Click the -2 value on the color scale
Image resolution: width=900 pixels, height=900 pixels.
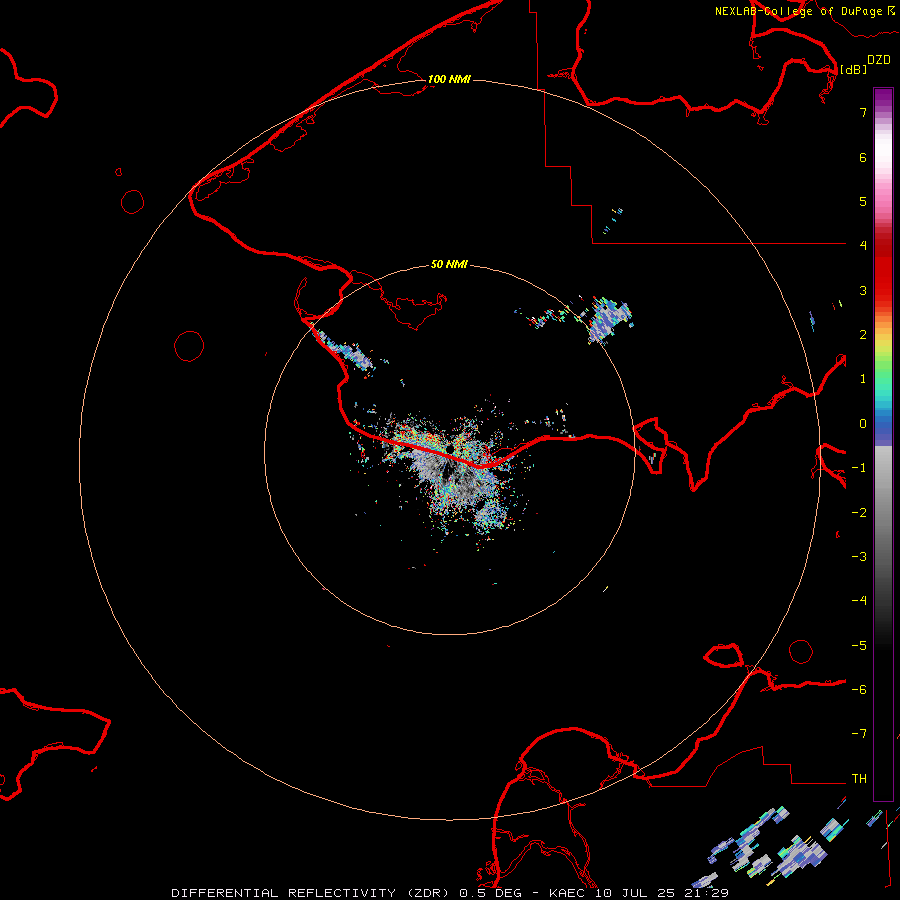coord(859,512)
